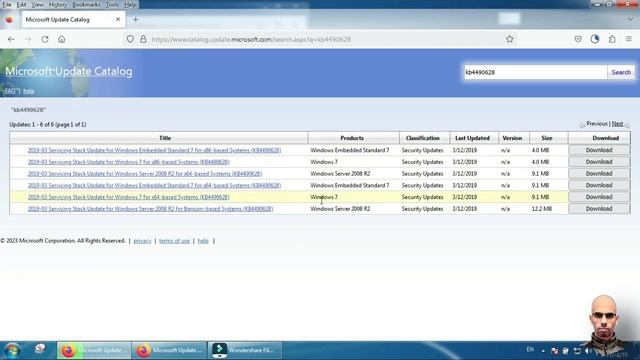Click the EN language indicator
This screenshot has height=360, width=640.
tap(530, 349)
